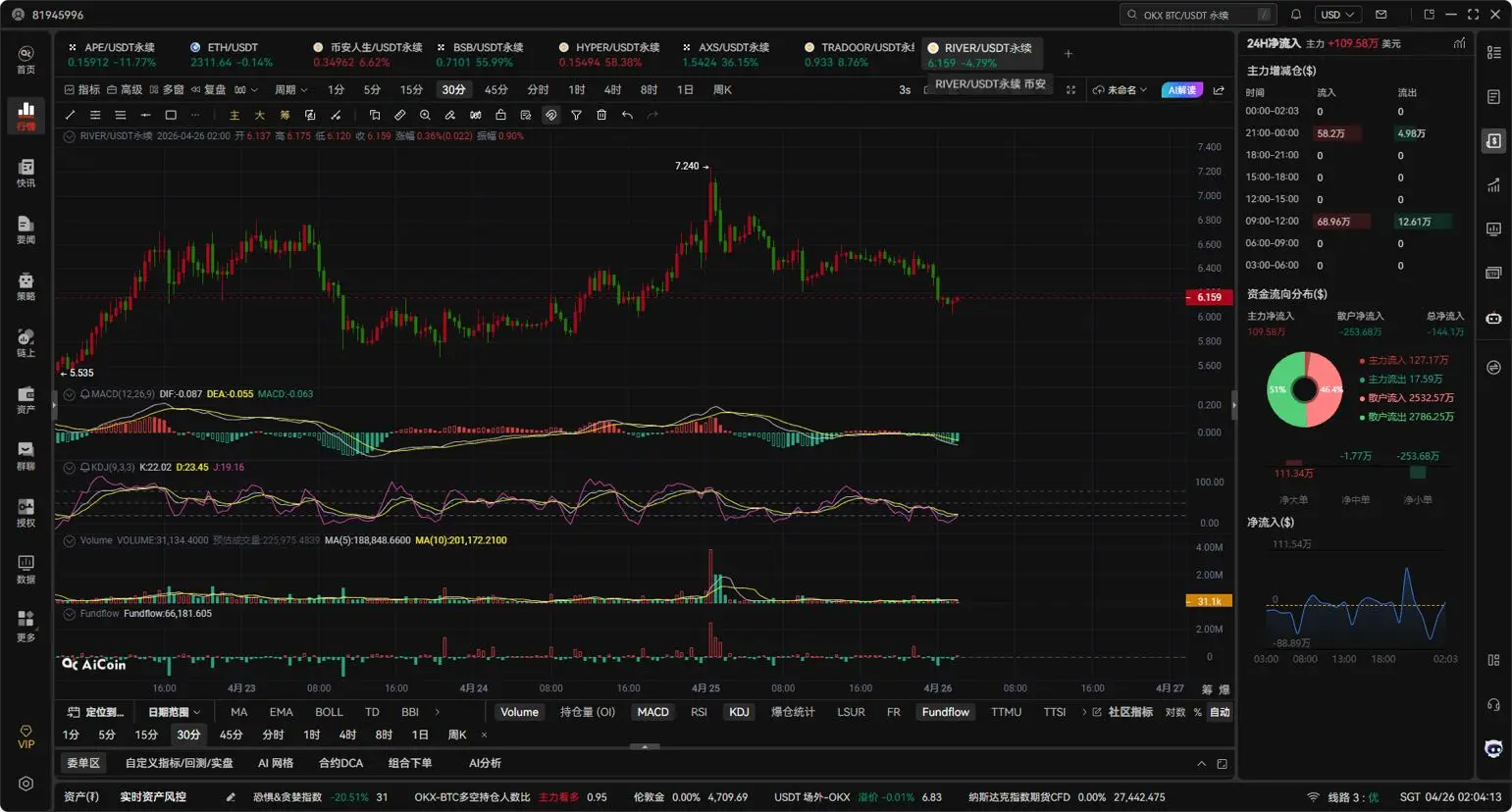Open the 快讯 news flash sidebar icon
Image resolution: width=1512 pixels, height=812 pixels.
[x=26, y=173]
